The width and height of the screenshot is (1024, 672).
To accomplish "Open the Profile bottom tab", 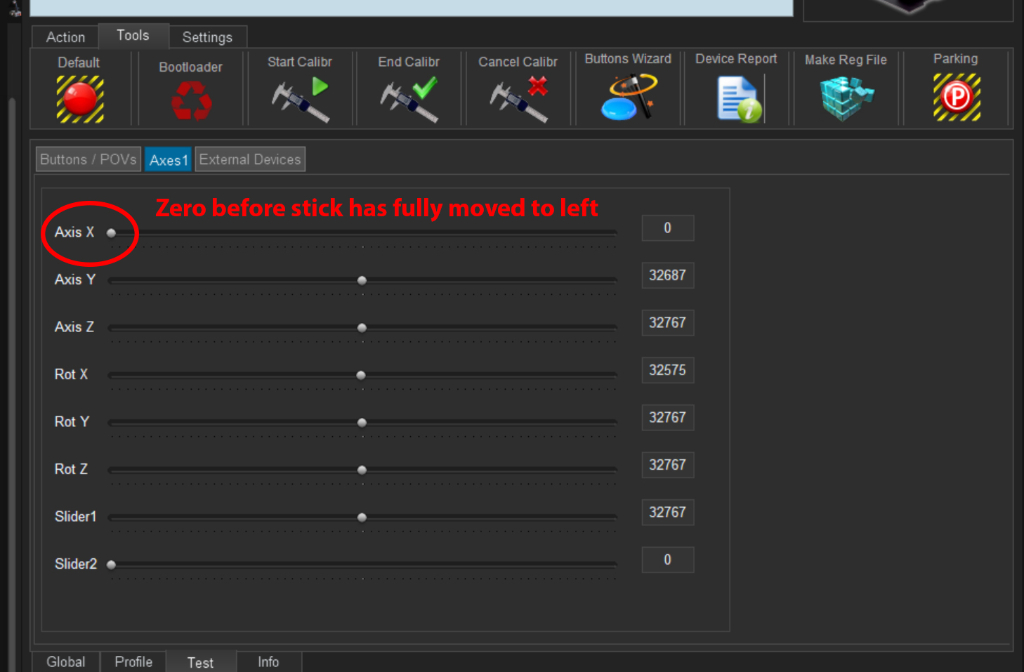I will [133, 662].
